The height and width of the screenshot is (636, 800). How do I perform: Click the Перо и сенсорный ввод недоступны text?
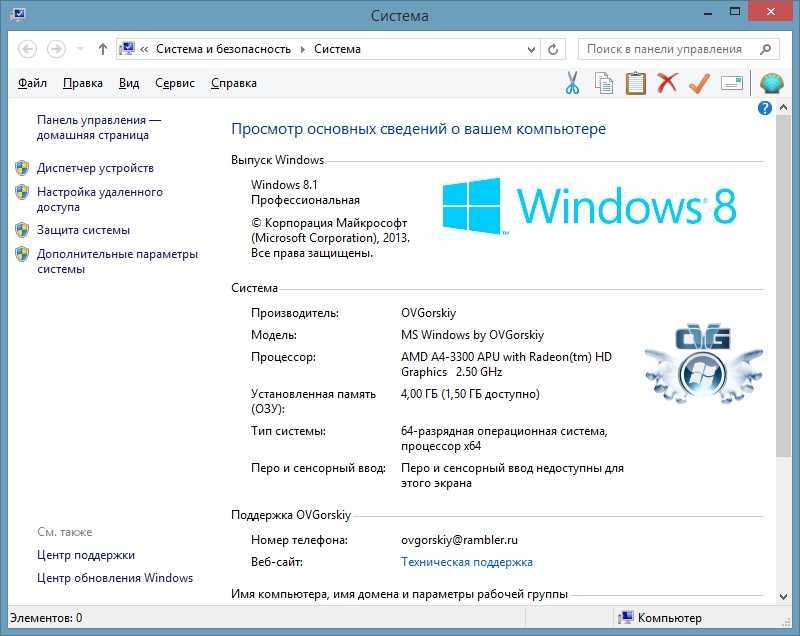[512, 475]
